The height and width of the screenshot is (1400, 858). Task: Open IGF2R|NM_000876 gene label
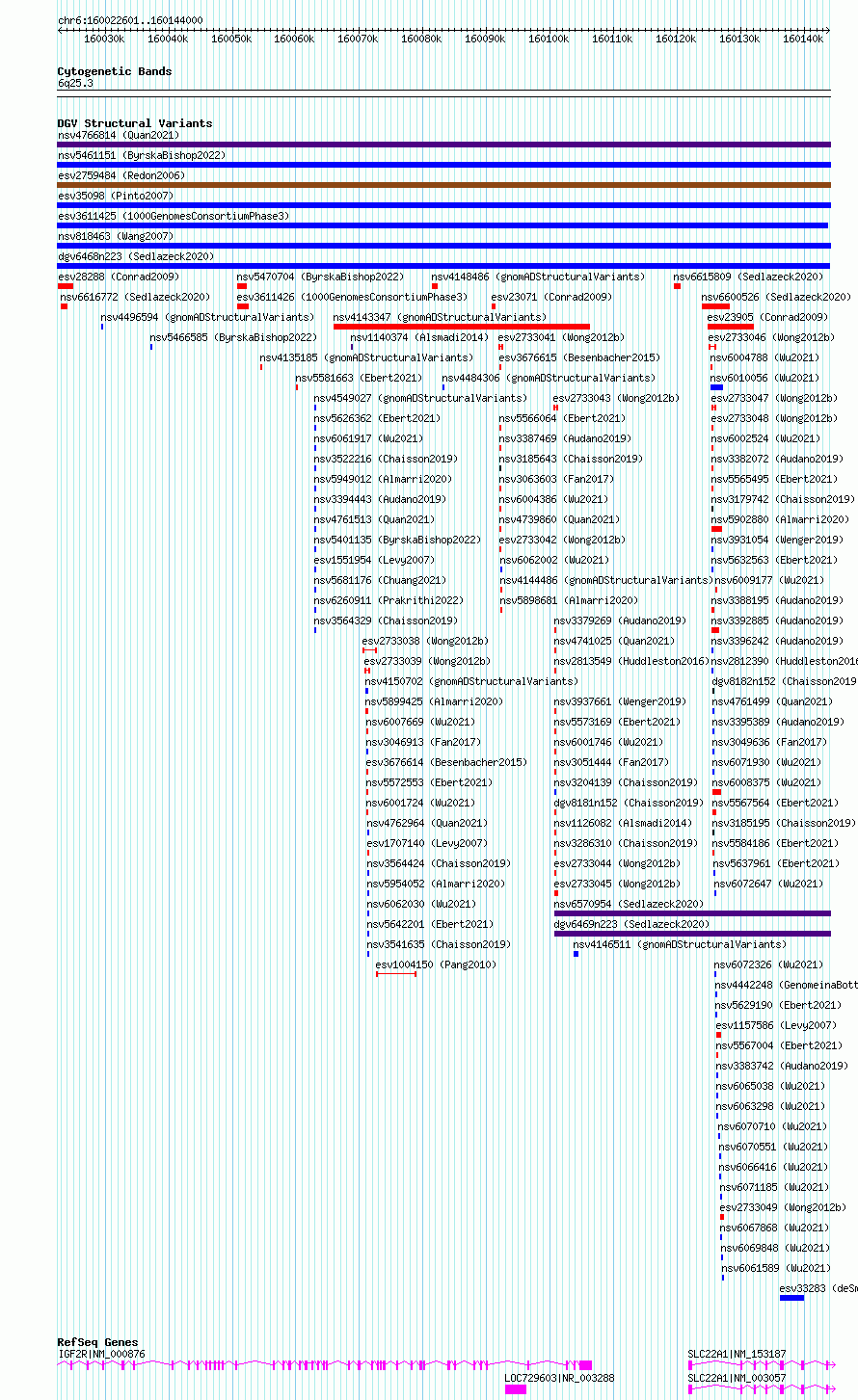click(x=101, y=1354)
